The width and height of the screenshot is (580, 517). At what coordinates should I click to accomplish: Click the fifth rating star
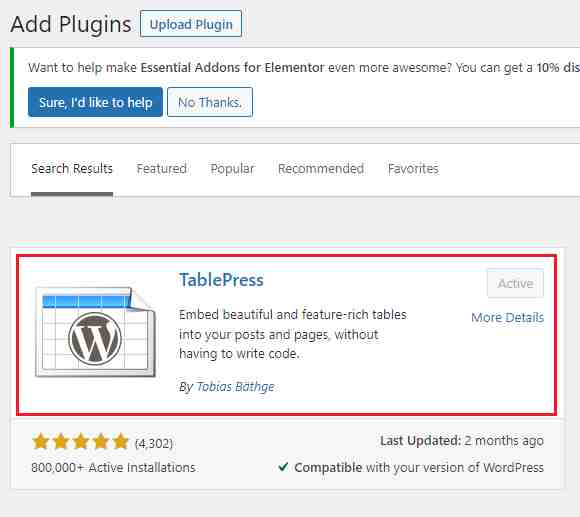[x=121, y=442]
